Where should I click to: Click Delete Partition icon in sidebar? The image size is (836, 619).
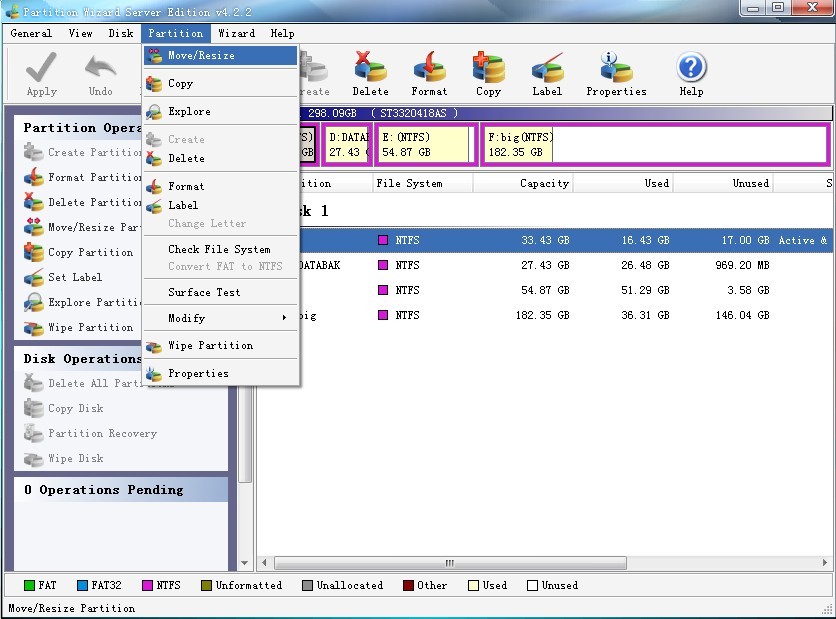pos(34,202)
